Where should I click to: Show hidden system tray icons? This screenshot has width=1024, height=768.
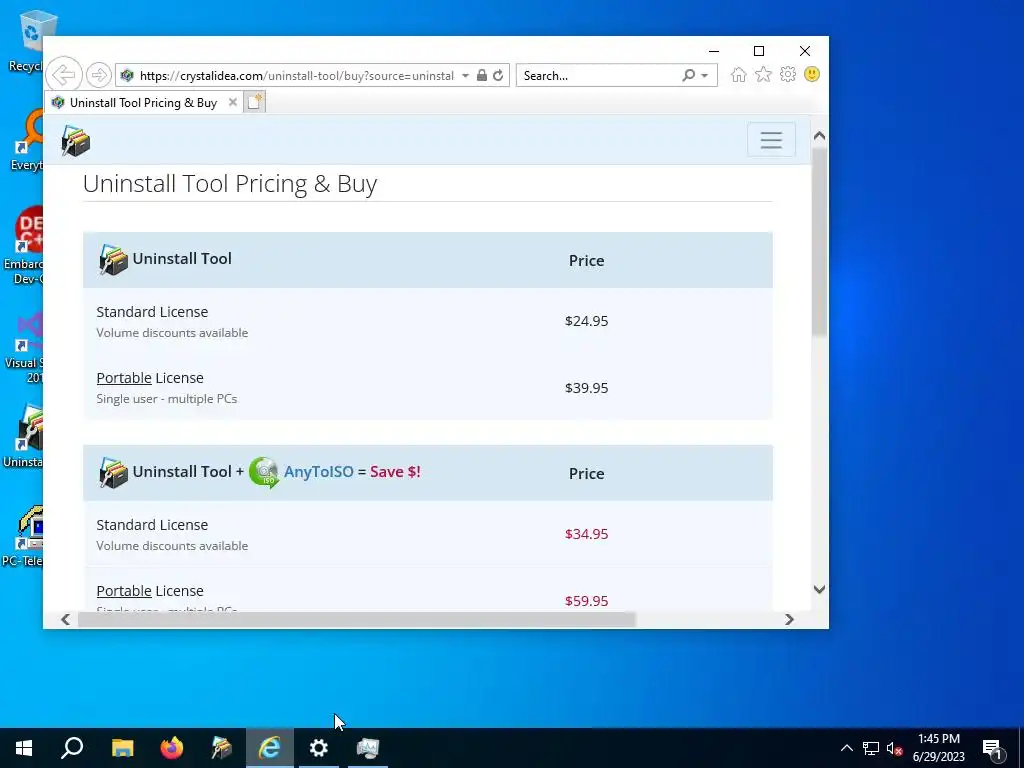(x=846, y=748)
